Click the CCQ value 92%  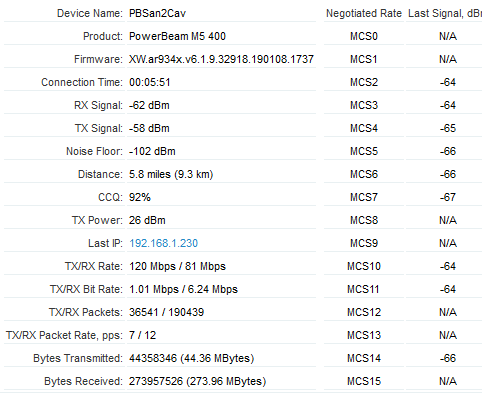[140, 197]
